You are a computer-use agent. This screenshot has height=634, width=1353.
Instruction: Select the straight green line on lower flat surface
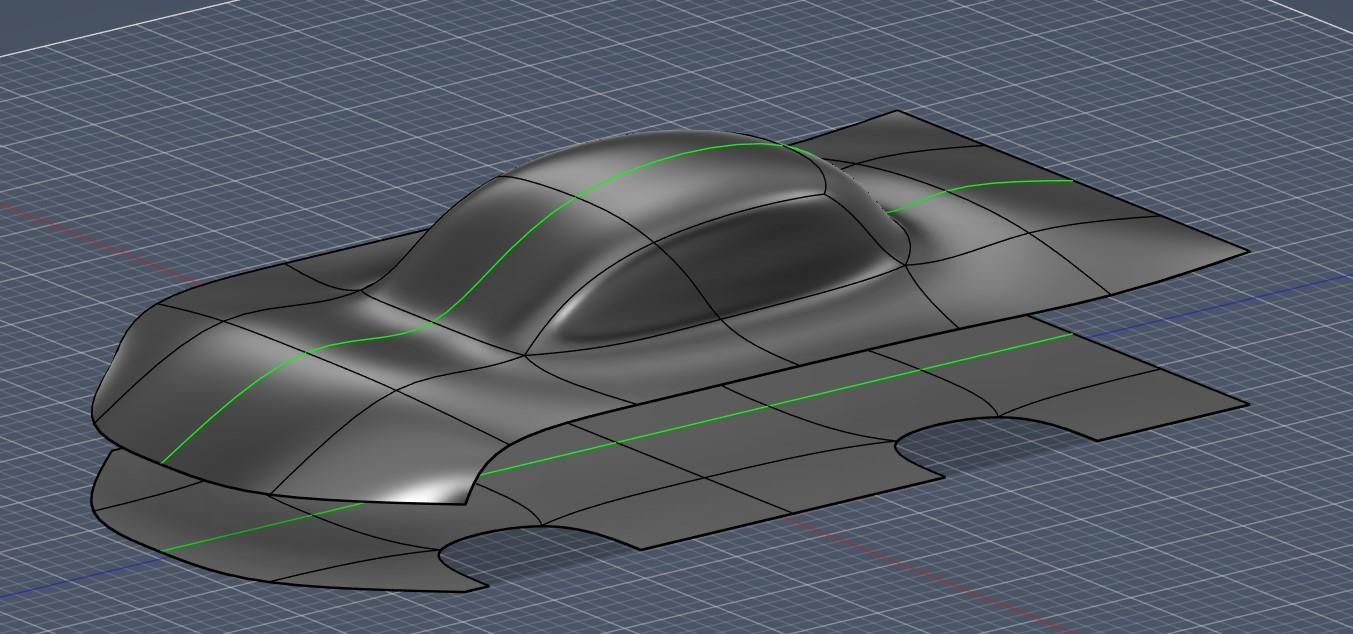click(x=617, y=441)
